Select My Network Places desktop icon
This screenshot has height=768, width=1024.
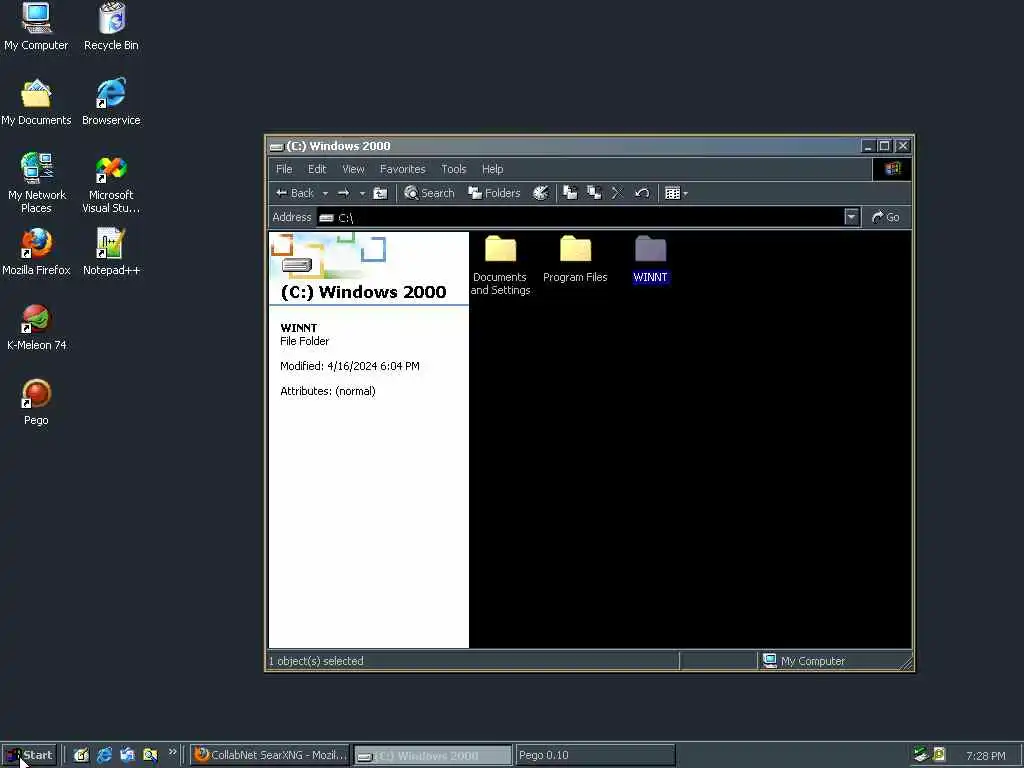(37, 183)
